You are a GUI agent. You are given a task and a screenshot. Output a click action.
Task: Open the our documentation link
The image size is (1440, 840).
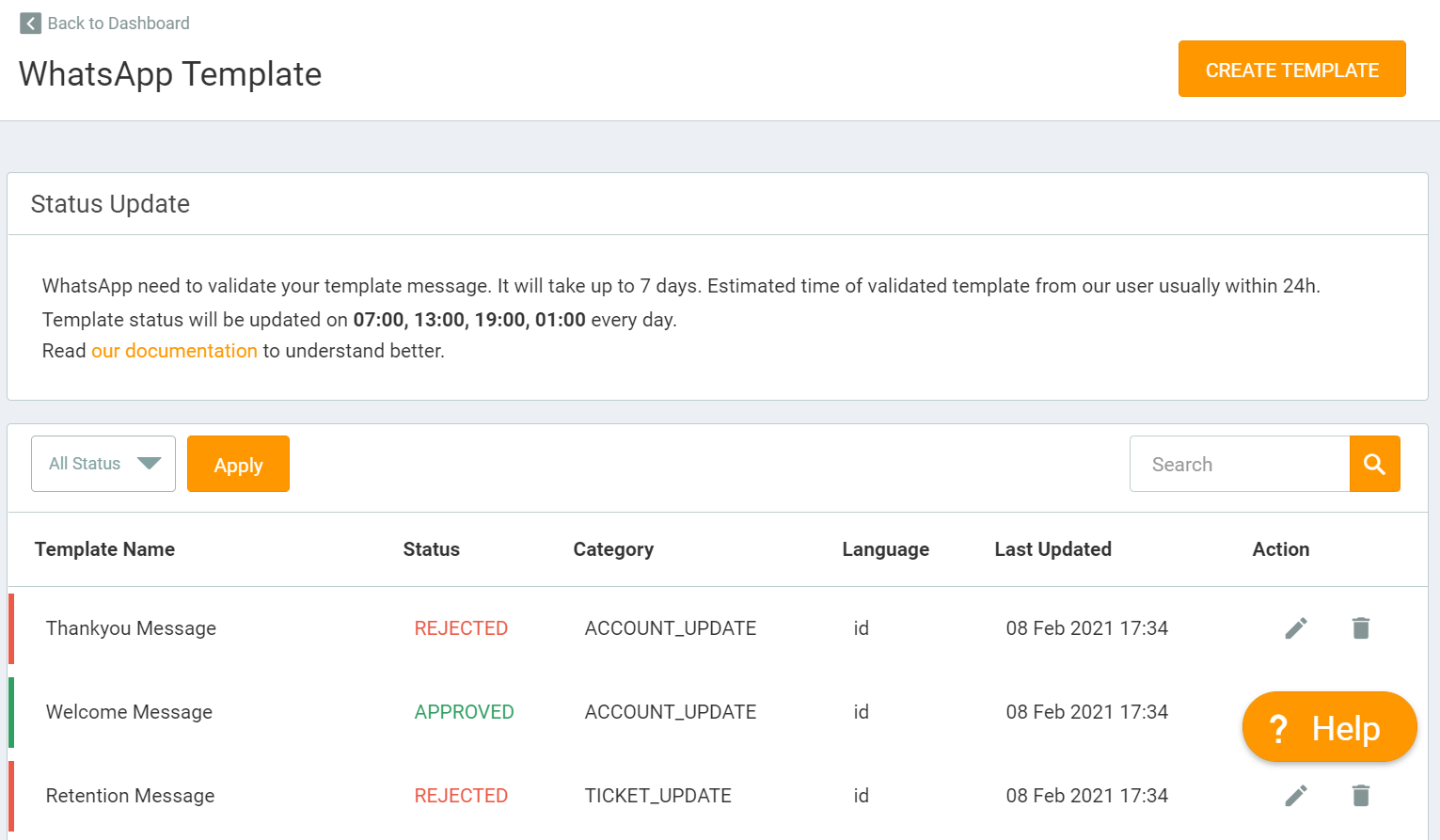[174, 351]
